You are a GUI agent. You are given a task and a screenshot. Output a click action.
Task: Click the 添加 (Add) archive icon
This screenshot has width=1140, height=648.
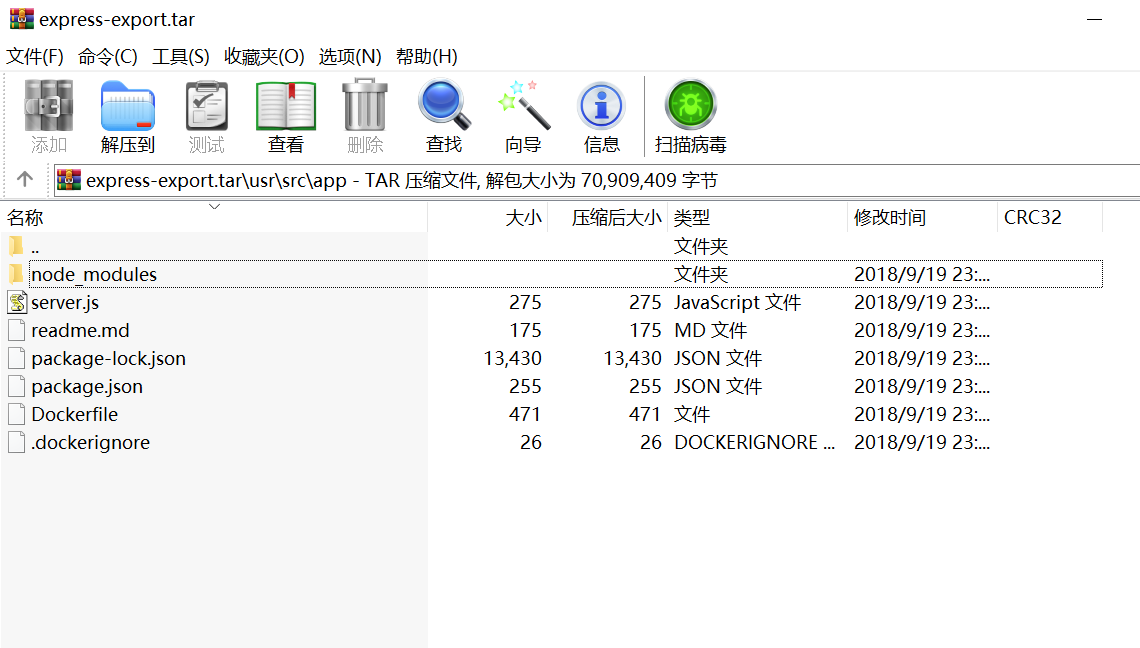coord(49,108)
